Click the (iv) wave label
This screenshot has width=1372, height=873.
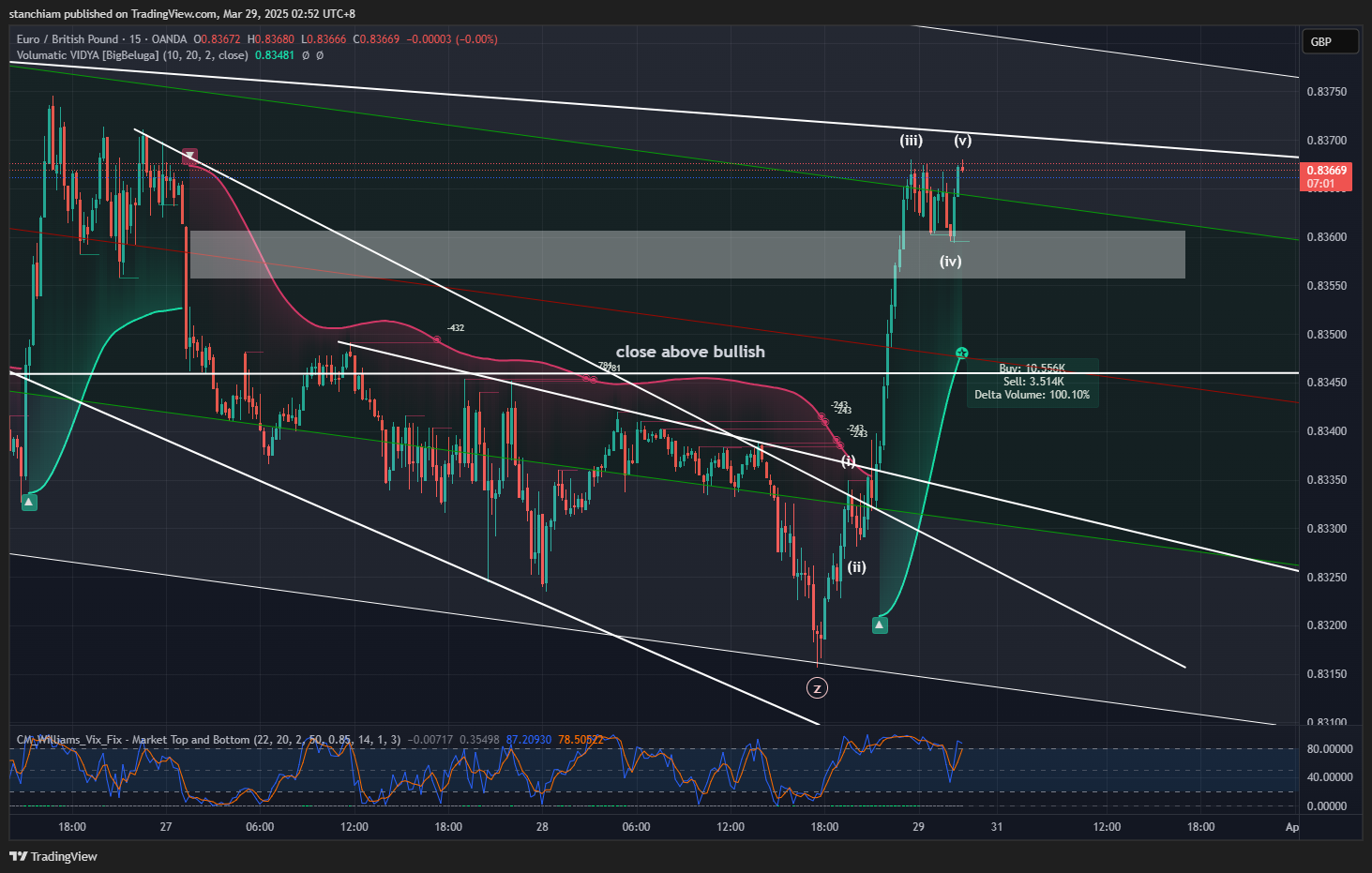(x=951, y=262)
